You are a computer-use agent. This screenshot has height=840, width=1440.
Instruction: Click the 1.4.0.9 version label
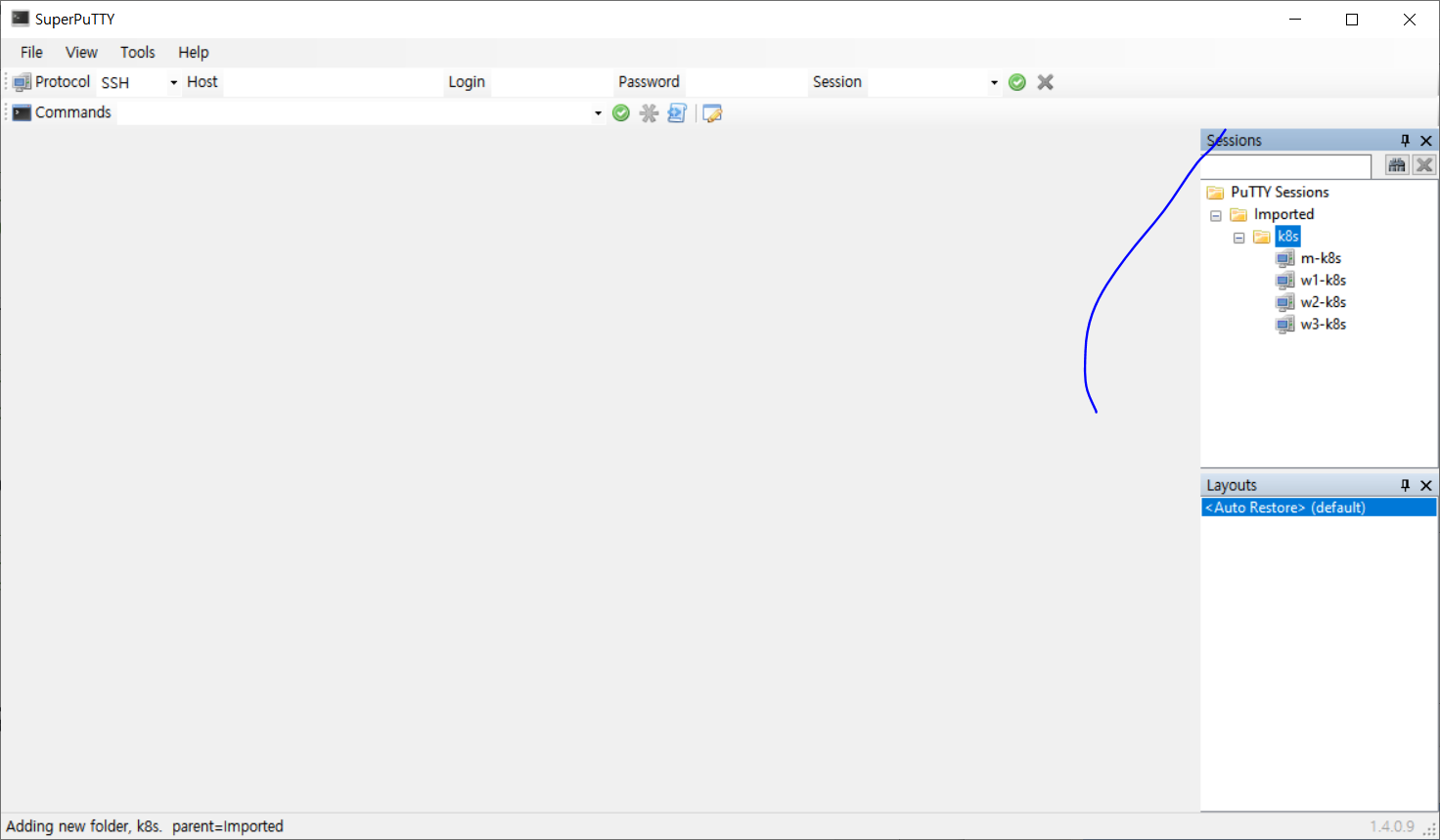click(x=1391, y=826)
